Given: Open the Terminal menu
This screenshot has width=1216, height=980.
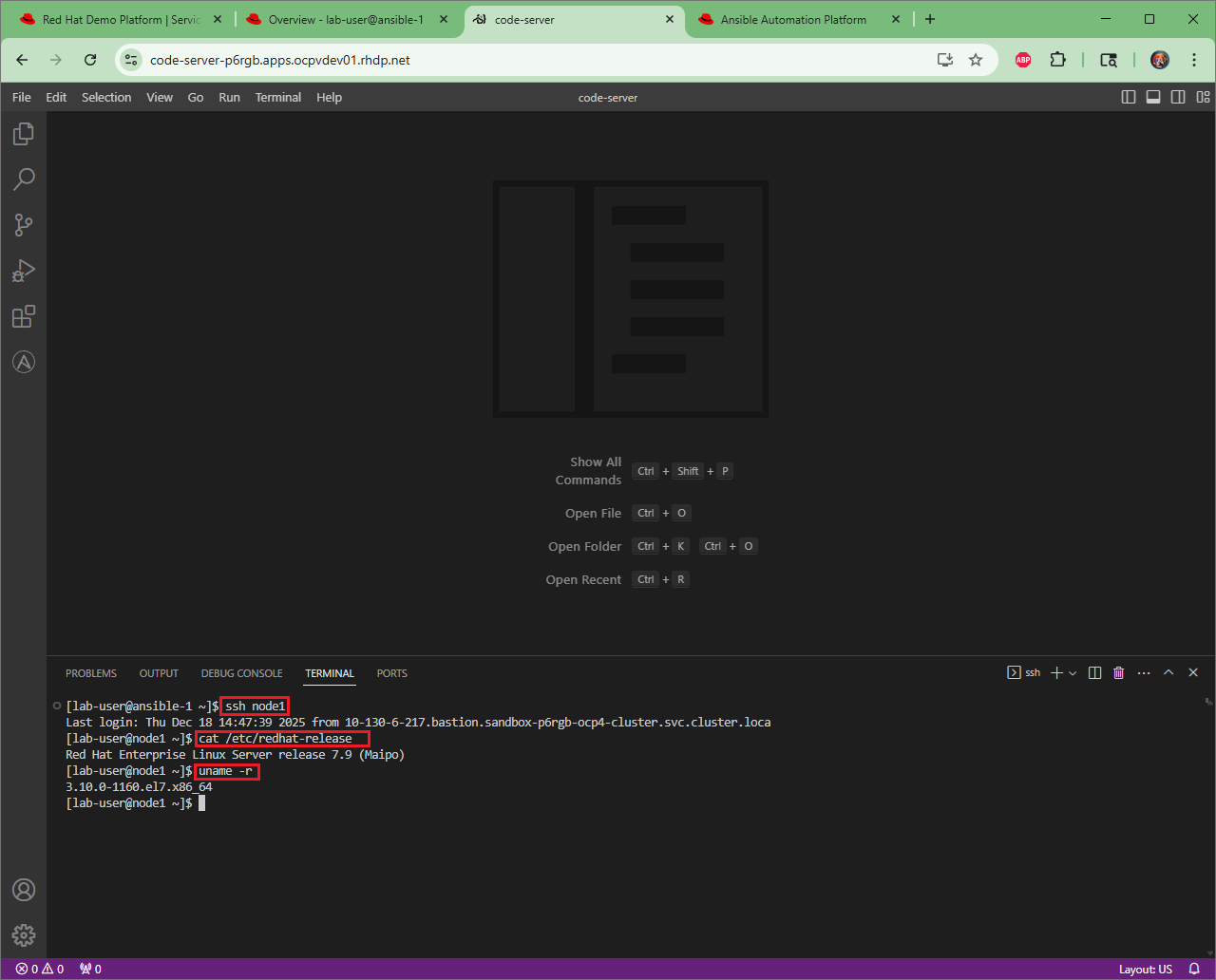Looking at the screenshot, I should pyautogui.click(x=278, y=97).
